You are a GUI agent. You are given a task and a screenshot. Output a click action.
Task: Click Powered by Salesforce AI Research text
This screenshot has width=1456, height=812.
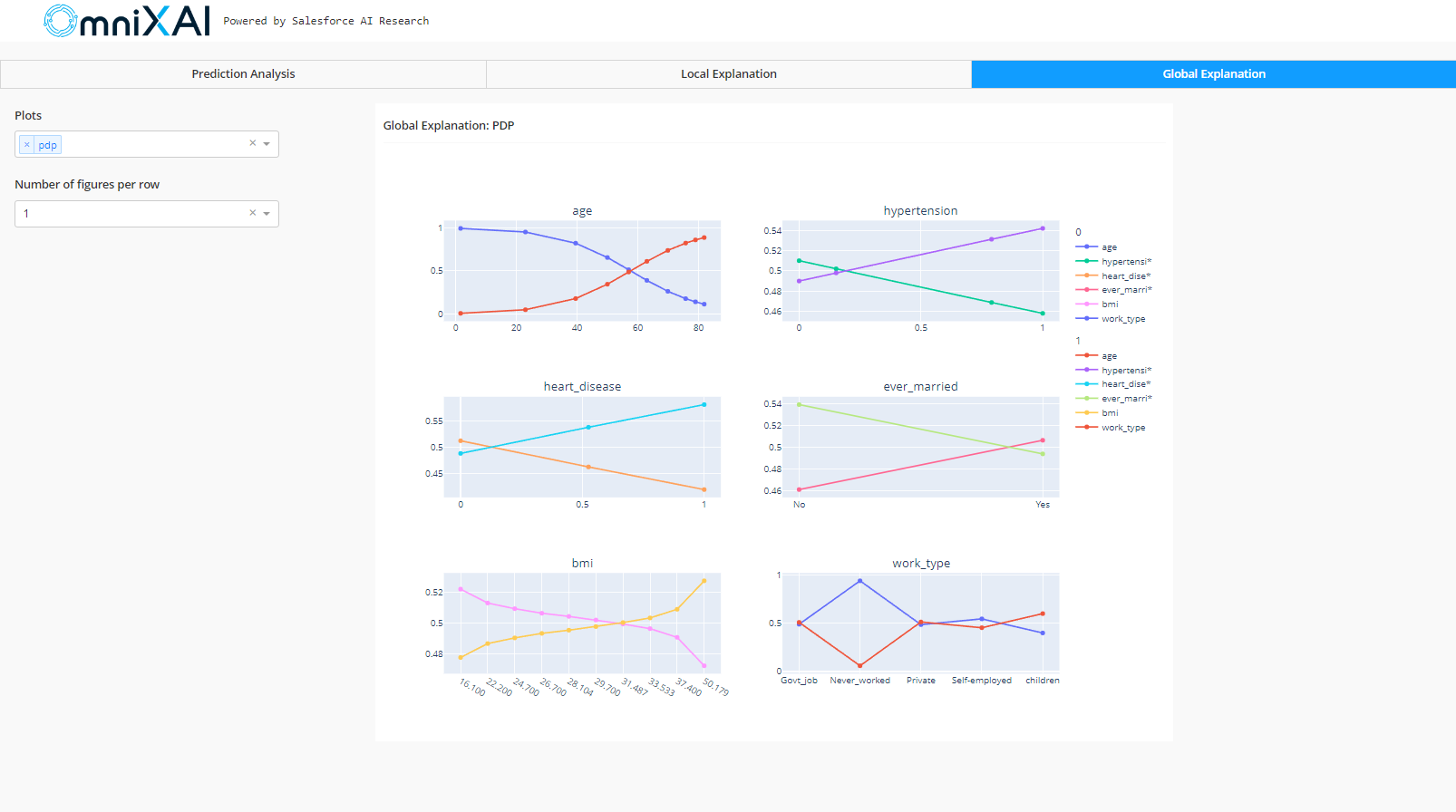tap(326, 21)
